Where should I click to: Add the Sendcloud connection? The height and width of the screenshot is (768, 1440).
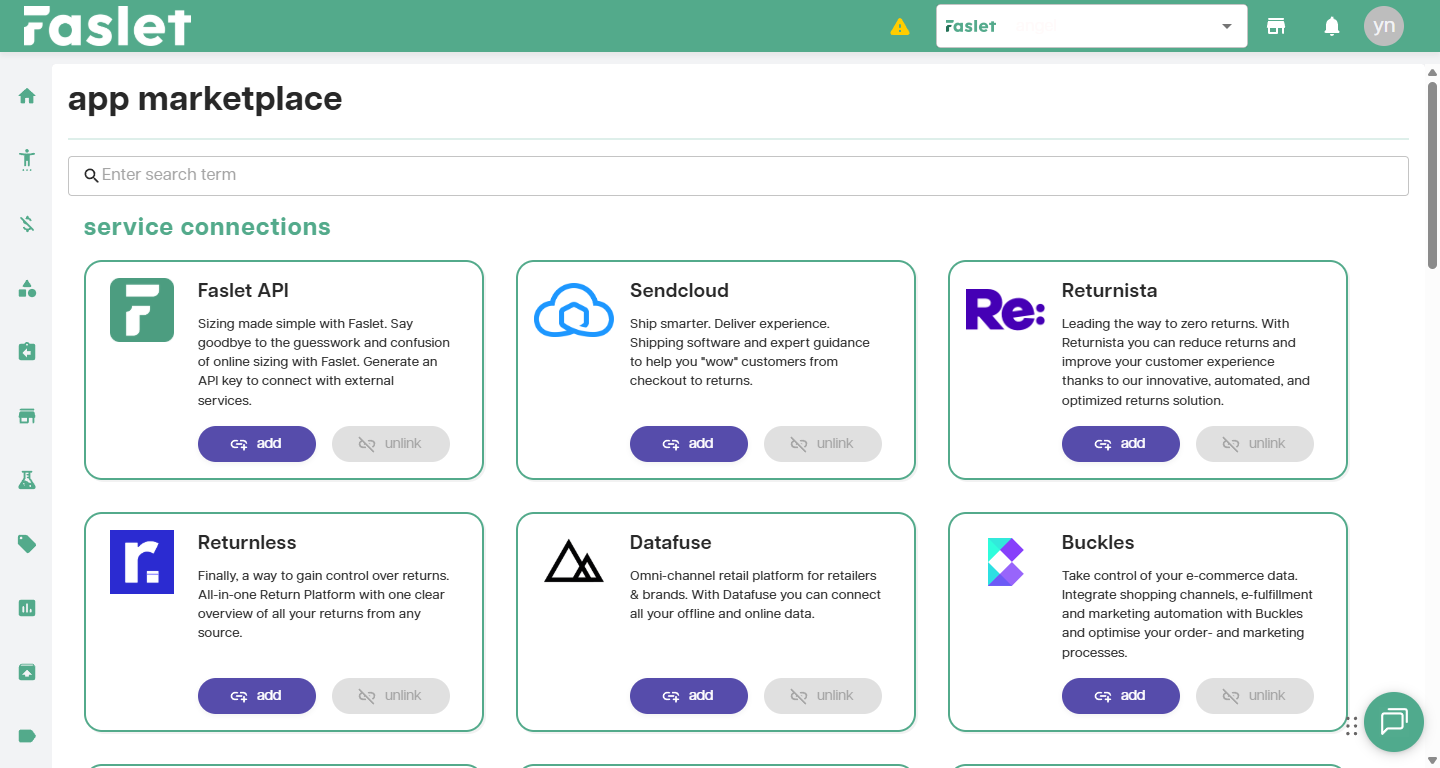(x=689, y=444)
